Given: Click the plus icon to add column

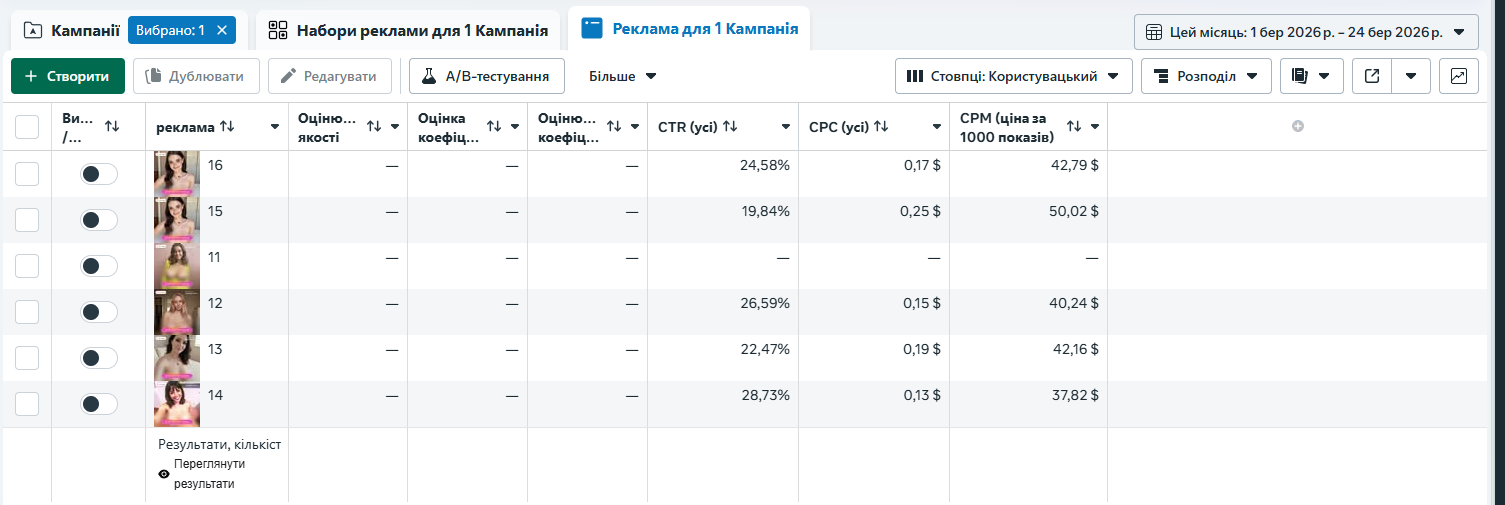Looking at the screenshot, I should pos(1298,126).
